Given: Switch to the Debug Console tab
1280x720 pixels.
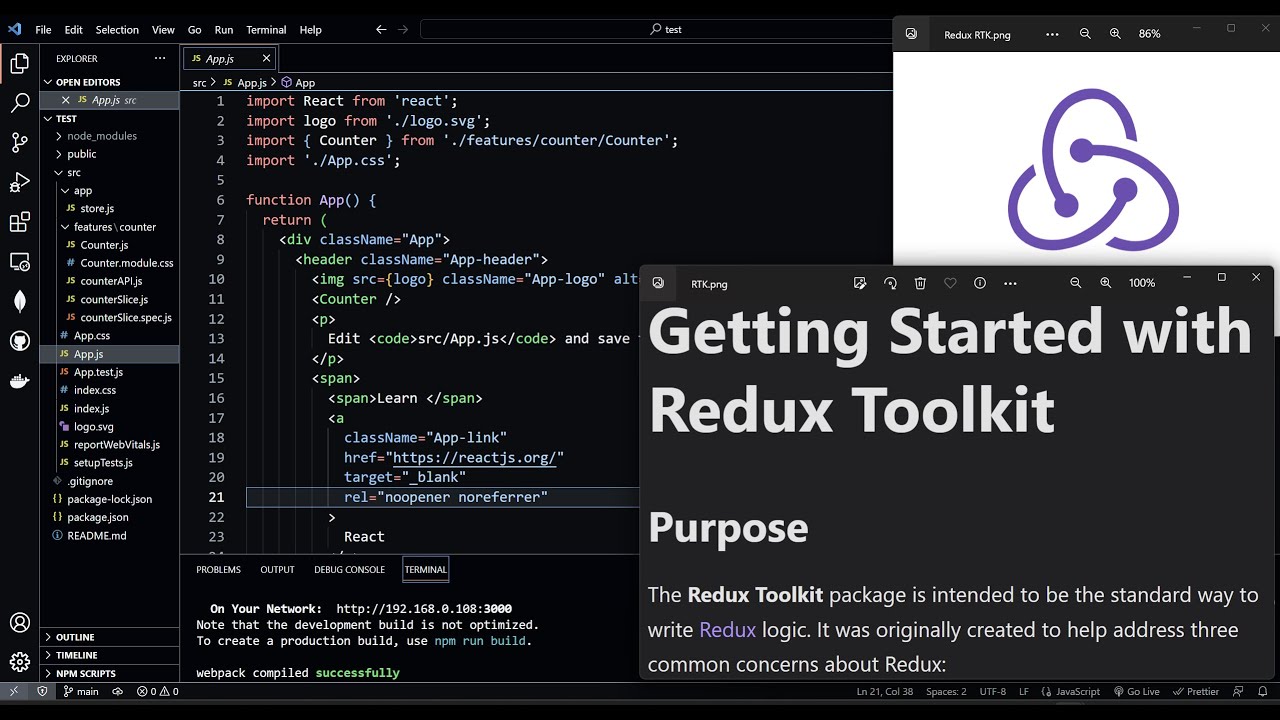Looking at the screenshot, I should point(349,570).
